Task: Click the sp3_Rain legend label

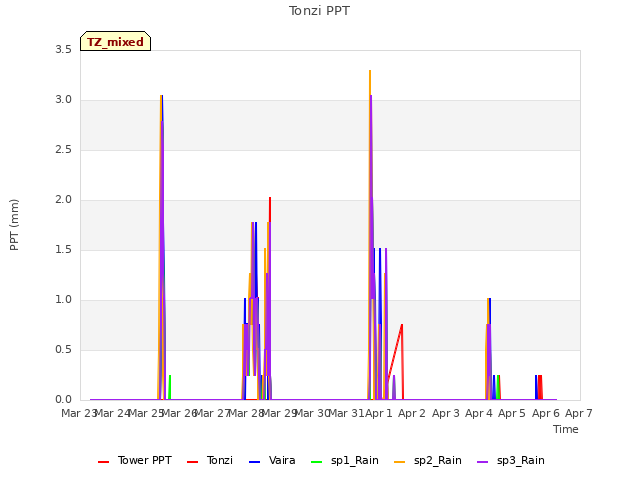Action: click(x=520, y=460)
